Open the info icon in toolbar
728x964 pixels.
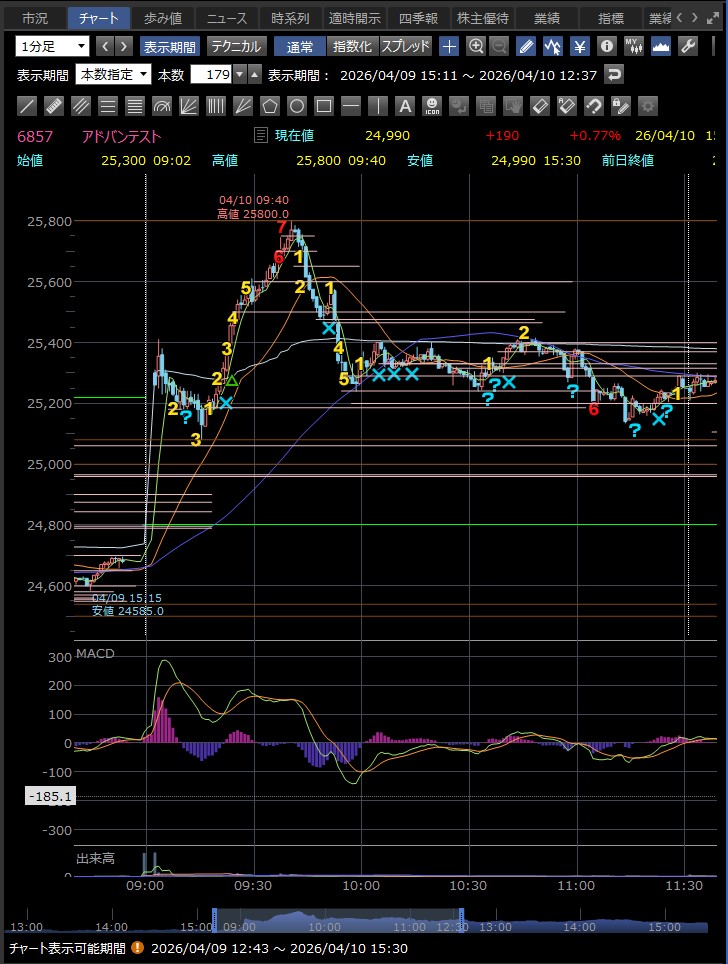coord(606,46)
